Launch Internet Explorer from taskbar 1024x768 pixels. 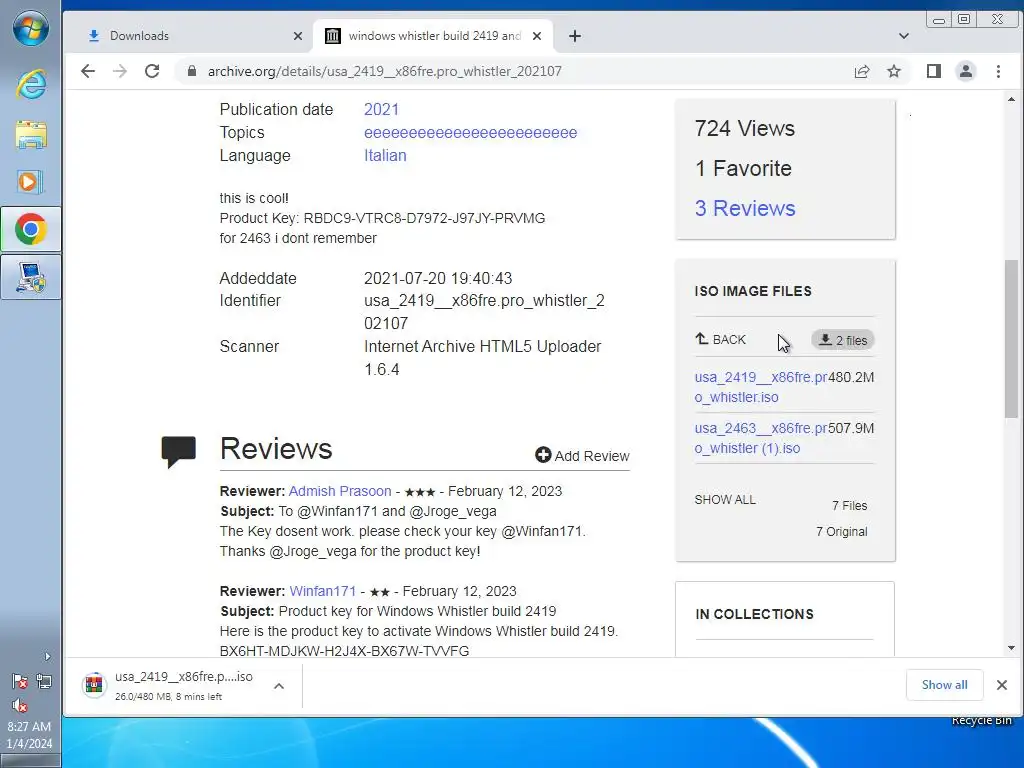click(x=31, y=86)
